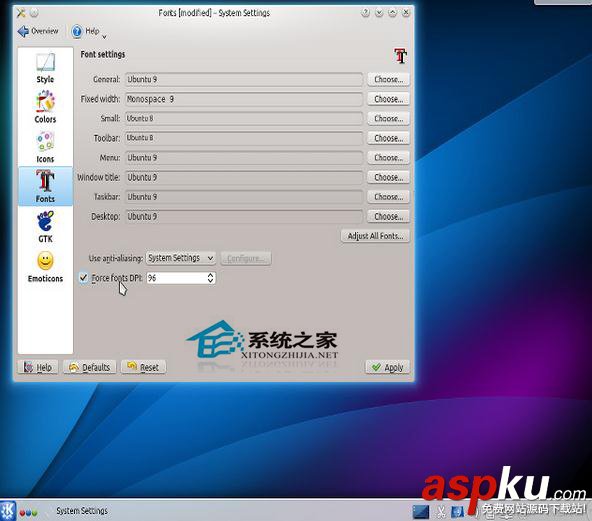Click the Small font Ubuntu 8 field
592x521 pixels.
(x=244, y=119)
